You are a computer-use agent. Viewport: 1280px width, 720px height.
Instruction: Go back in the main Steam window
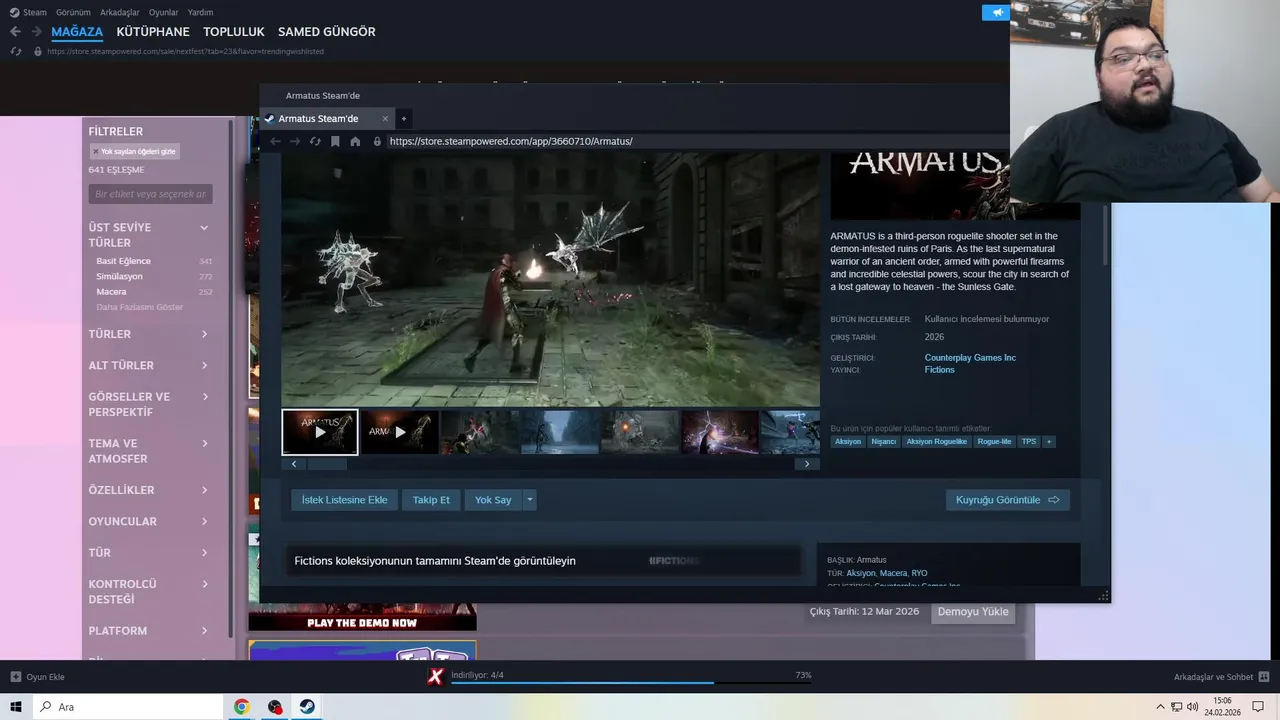point(15,32)
